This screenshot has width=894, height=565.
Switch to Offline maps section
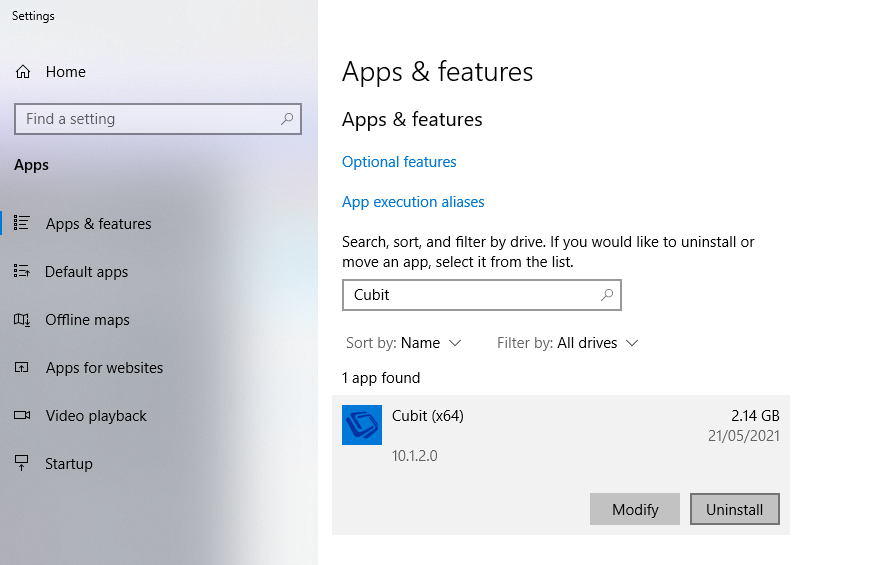coord(87,319)
